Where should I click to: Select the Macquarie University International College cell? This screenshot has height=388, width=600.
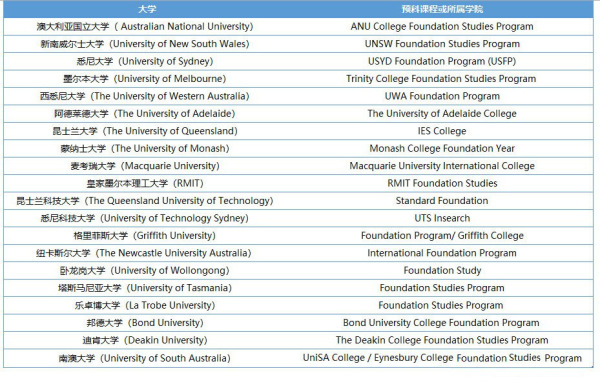click(x=442, y=166)
